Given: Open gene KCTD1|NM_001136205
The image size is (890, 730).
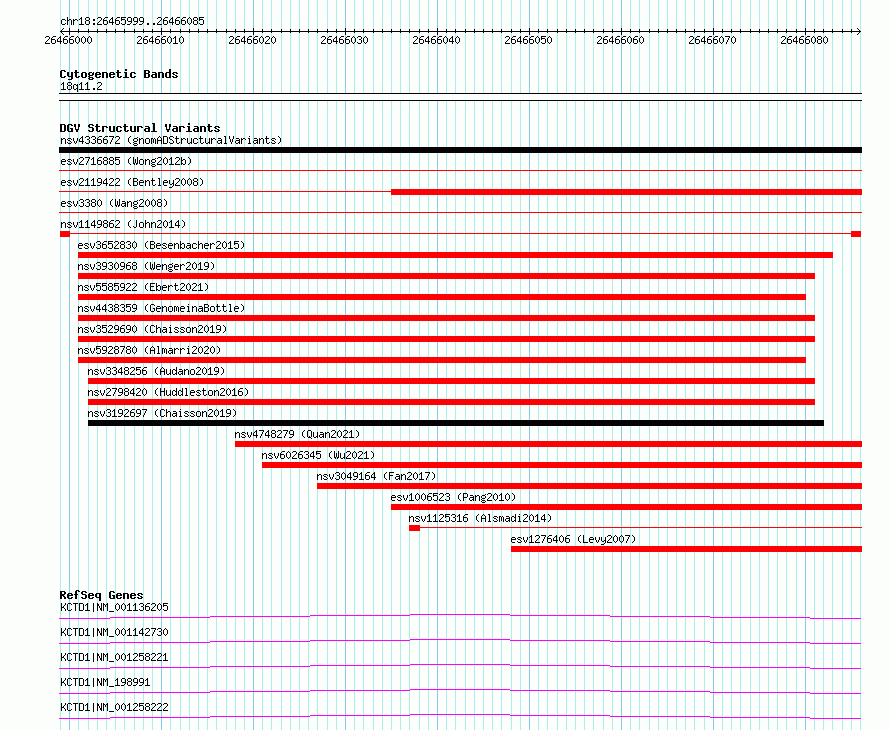Looking at the screenshot, I should click(114, 607).
